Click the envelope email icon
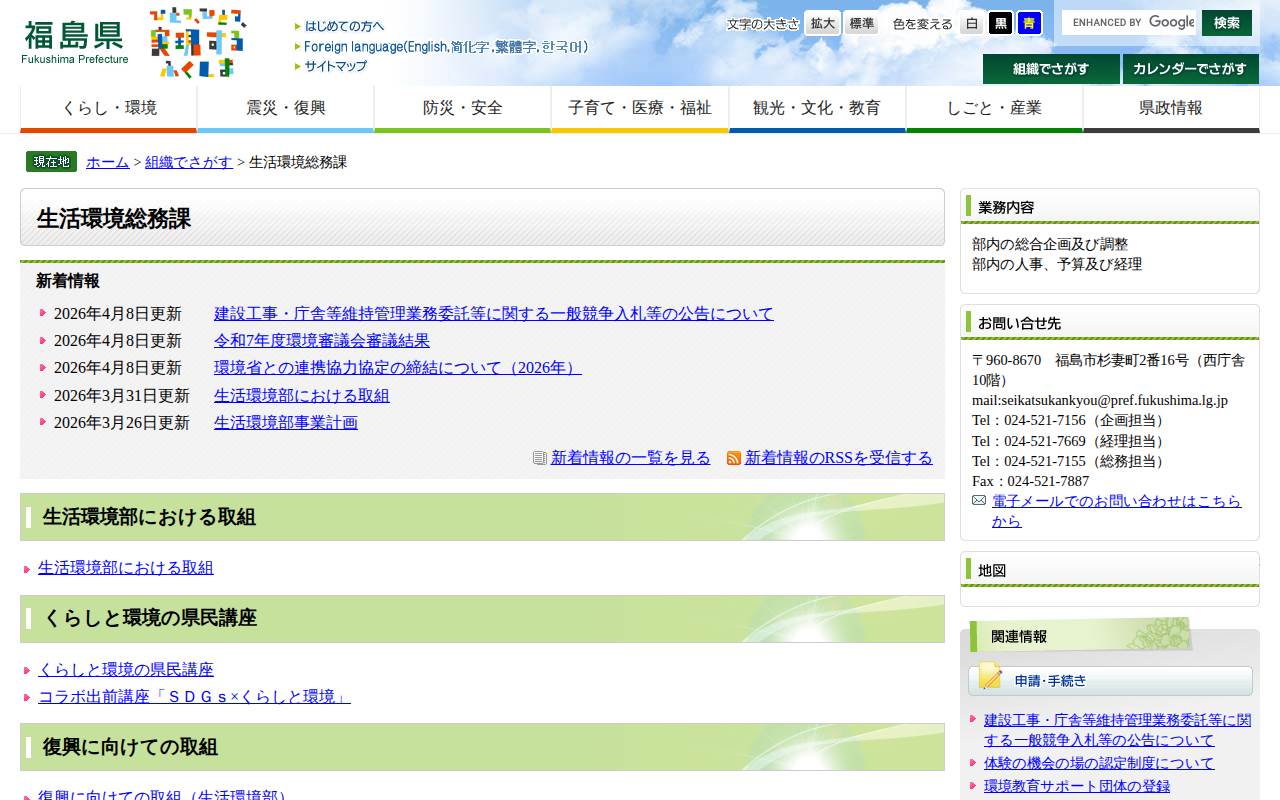 click(x=979, y=500)
